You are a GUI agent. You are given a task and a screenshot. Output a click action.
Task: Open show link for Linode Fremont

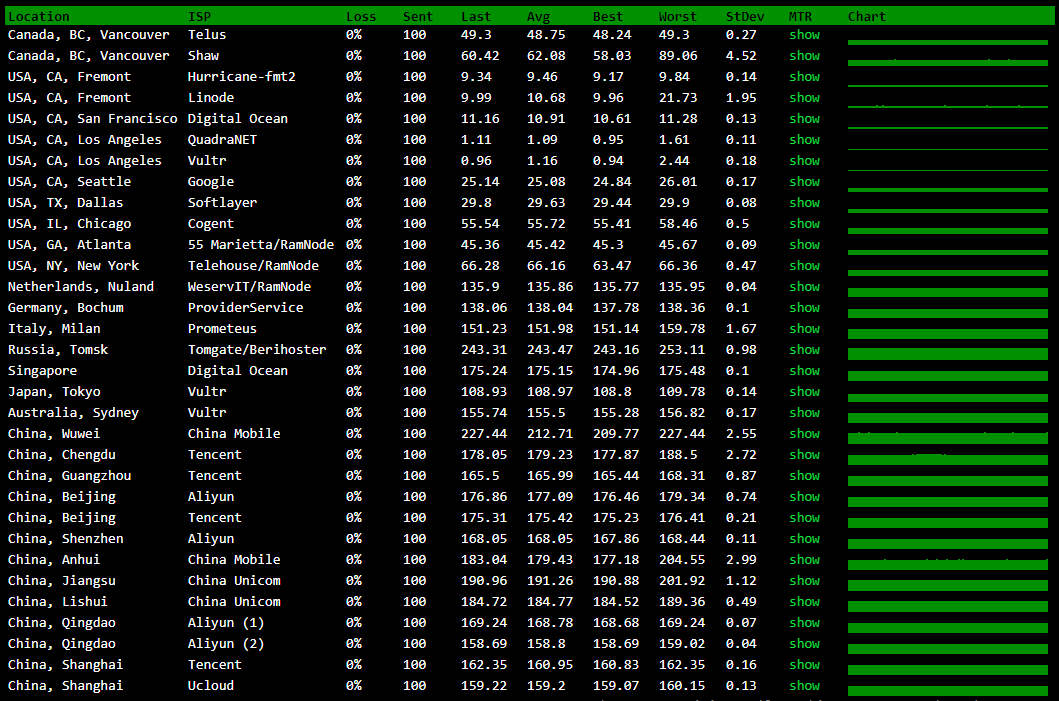(x=804, y=97)
